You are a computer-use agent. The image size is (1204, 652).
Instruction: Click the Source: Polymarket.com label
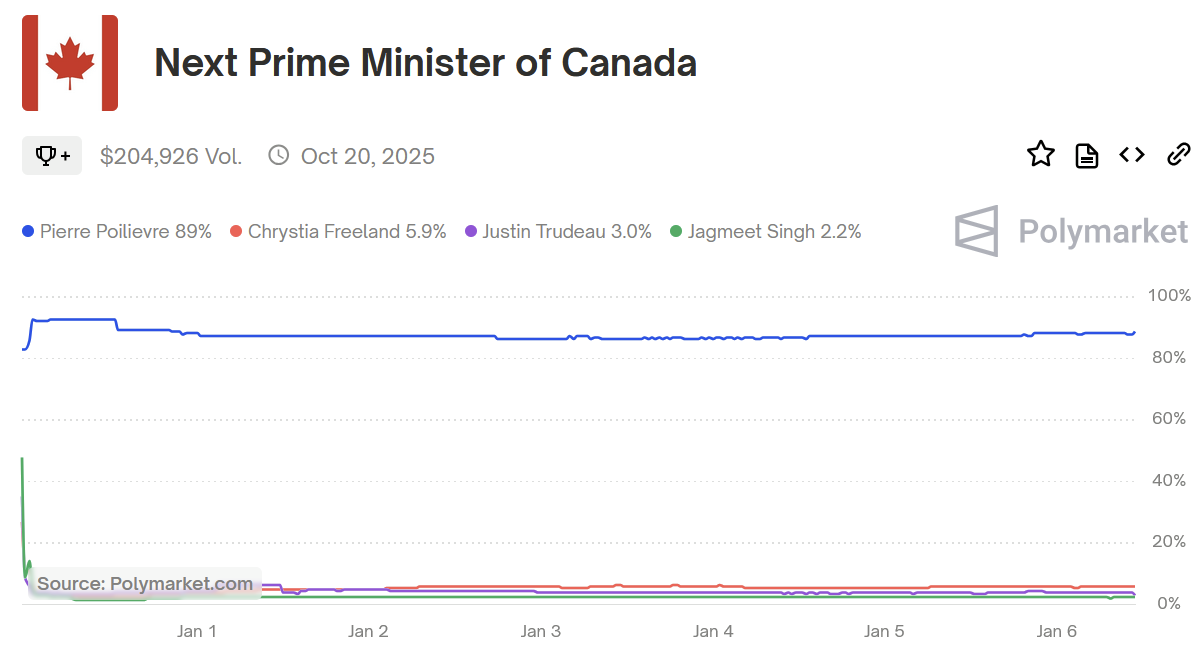tap(145, 584)
